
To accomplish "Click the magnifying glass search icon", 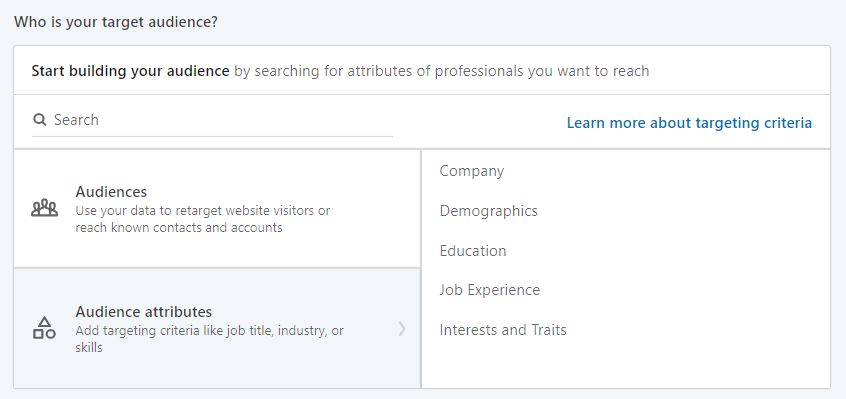I will [39, 119].
